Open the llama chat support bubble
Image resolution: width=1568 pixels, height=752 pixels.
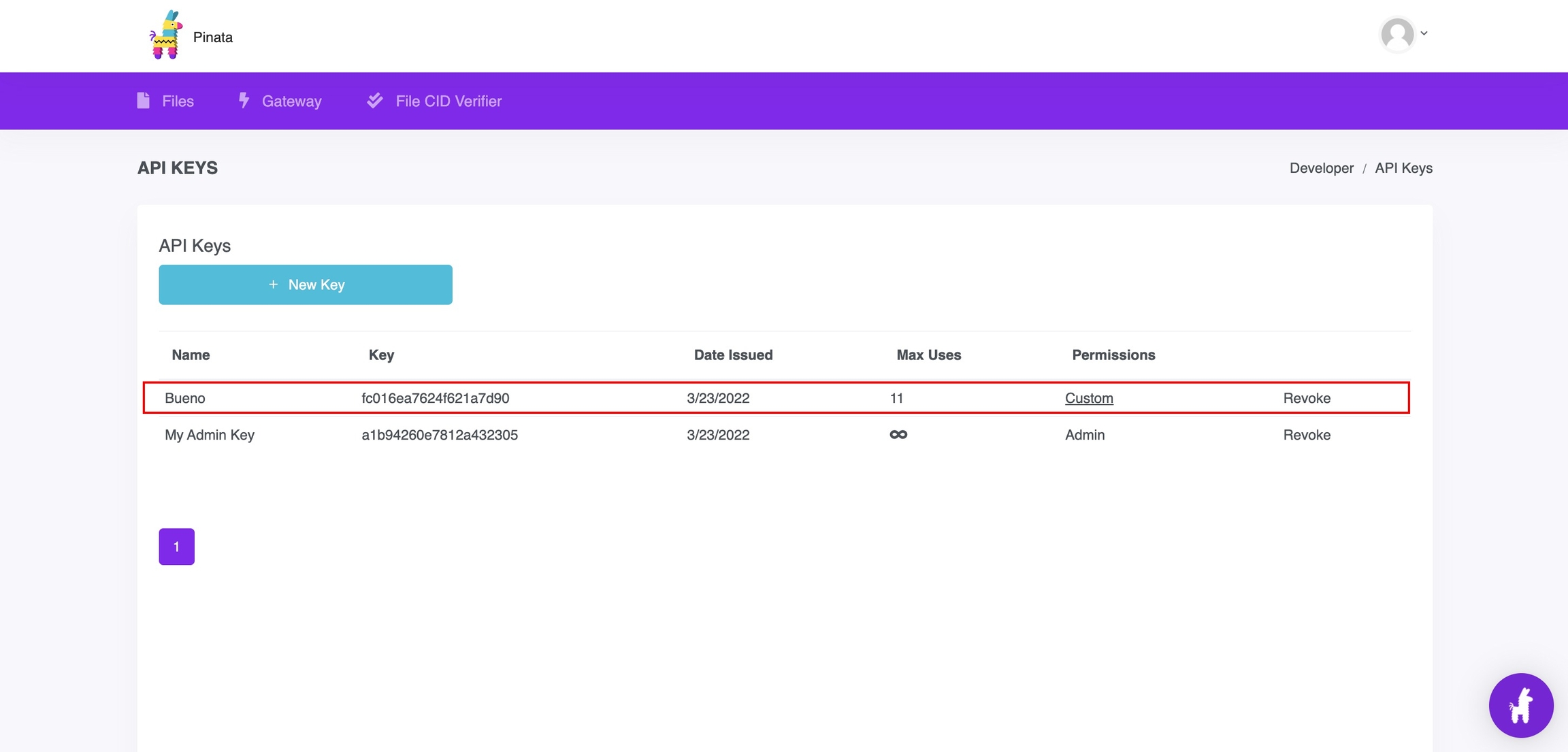pyautogui.click(x=1520, y=705)
